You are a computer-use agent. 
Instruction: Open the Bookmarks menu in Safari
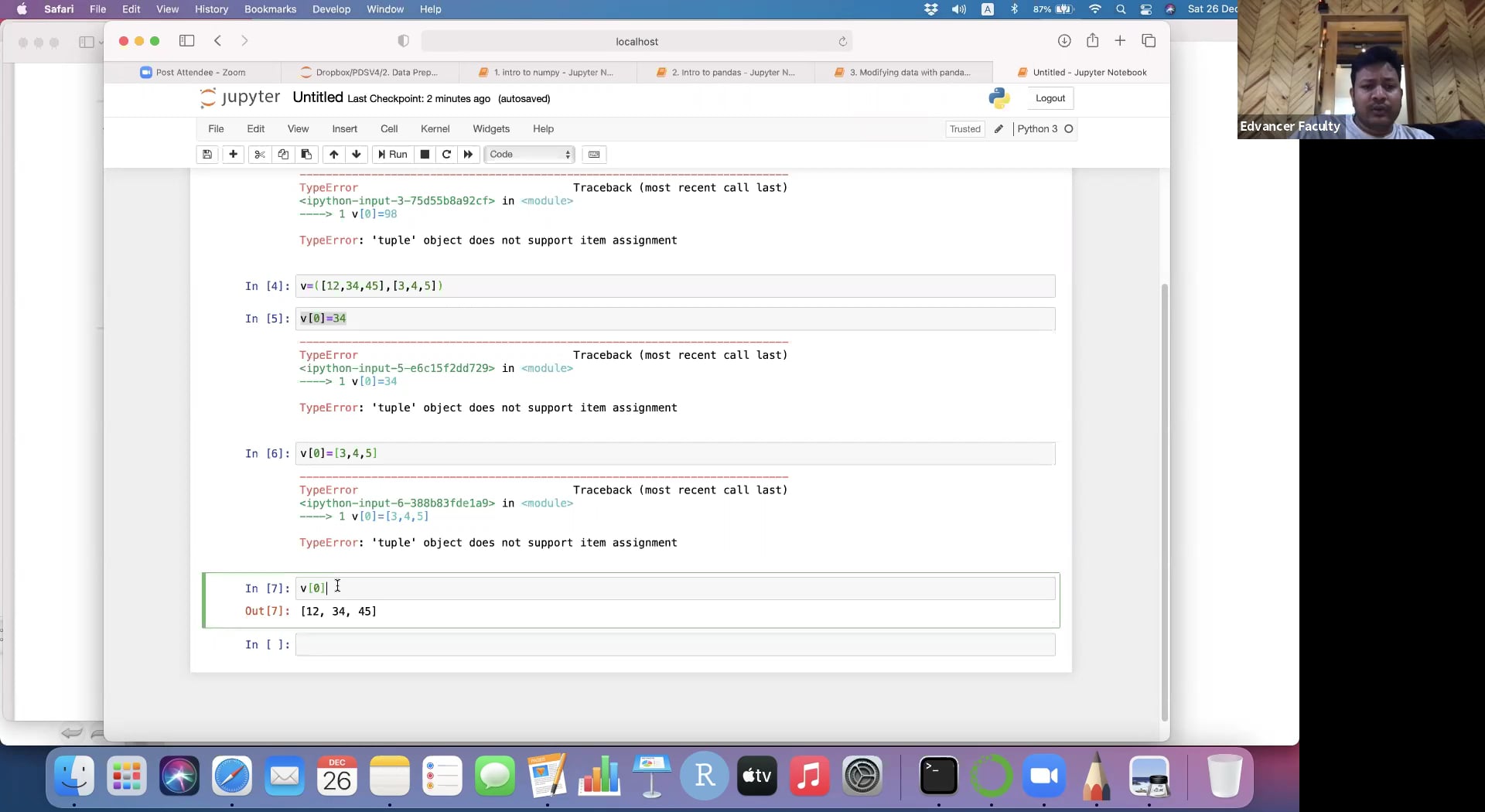click(270, 9)
